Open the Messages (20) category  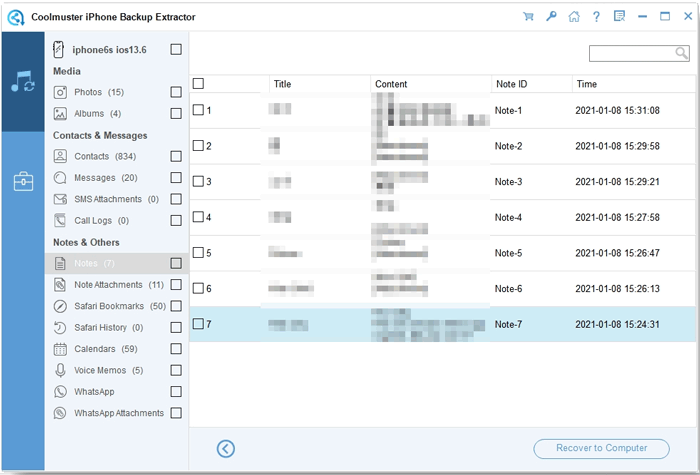tap(106, 178)
